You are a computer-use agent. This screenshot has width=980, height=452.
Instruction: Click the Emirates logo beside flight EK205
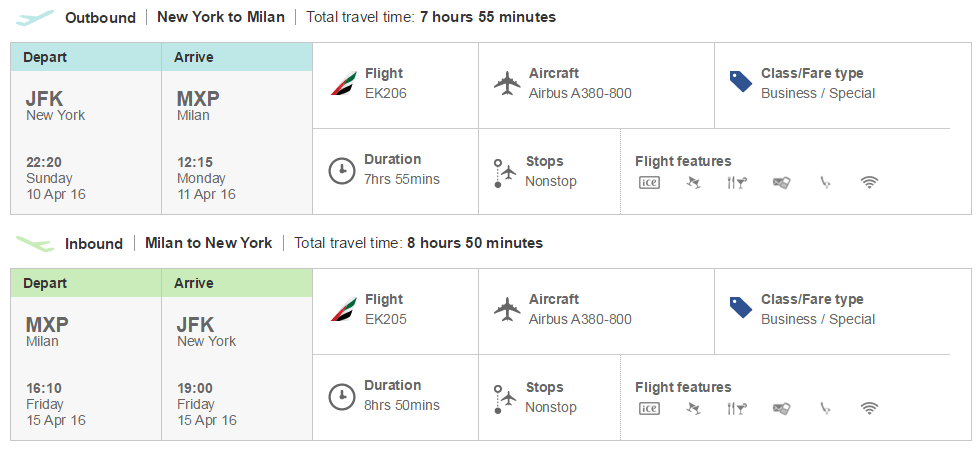pyautogui.click(x=343, y=310)
